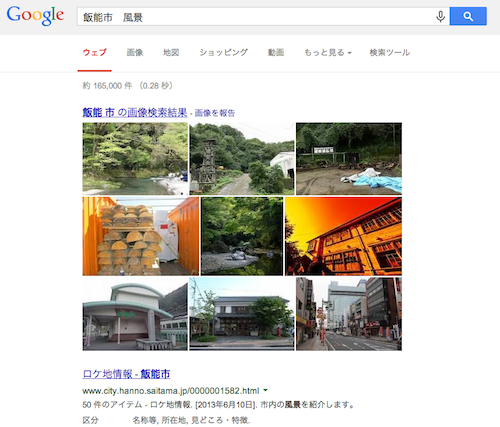Open 検索ツール search tools options

(389, 52)
